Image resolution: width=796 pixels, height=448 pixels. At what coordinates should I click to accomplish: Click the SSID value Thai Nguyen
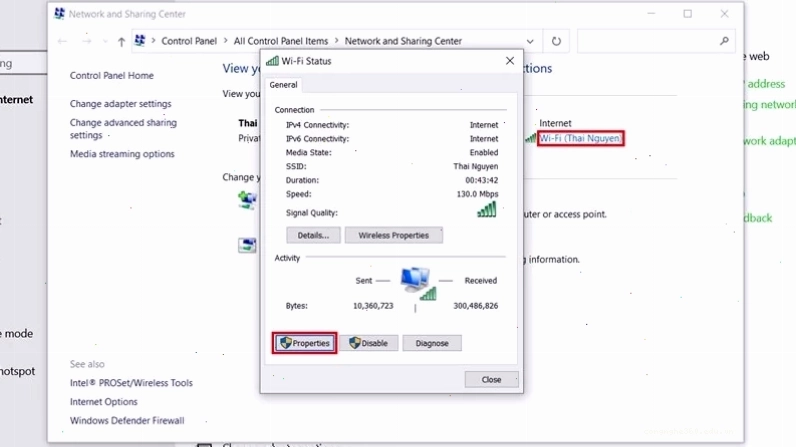[x=476, y=166]
